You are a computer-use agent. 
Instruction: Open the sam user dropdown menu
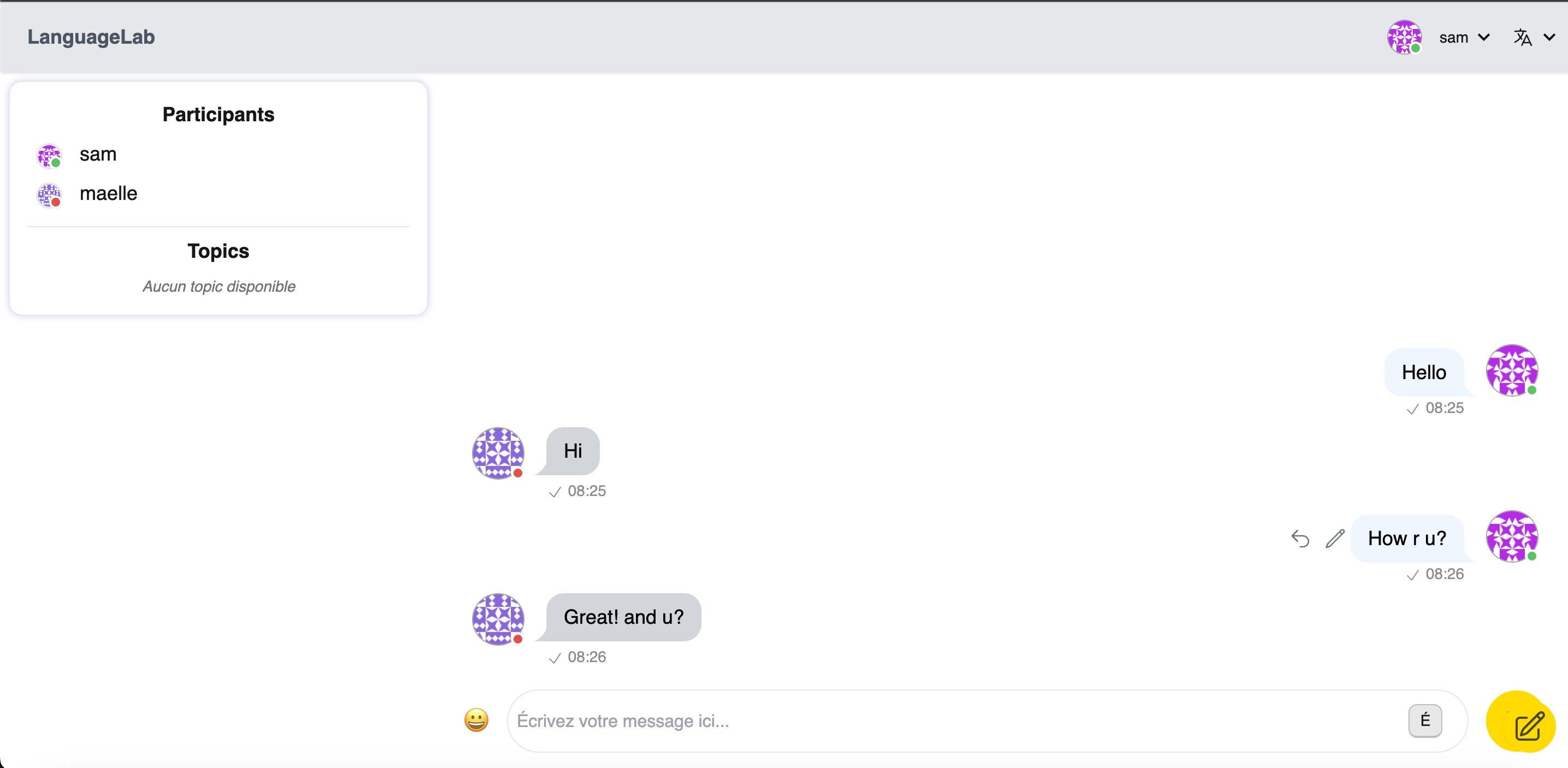[x=1464, y=38]
